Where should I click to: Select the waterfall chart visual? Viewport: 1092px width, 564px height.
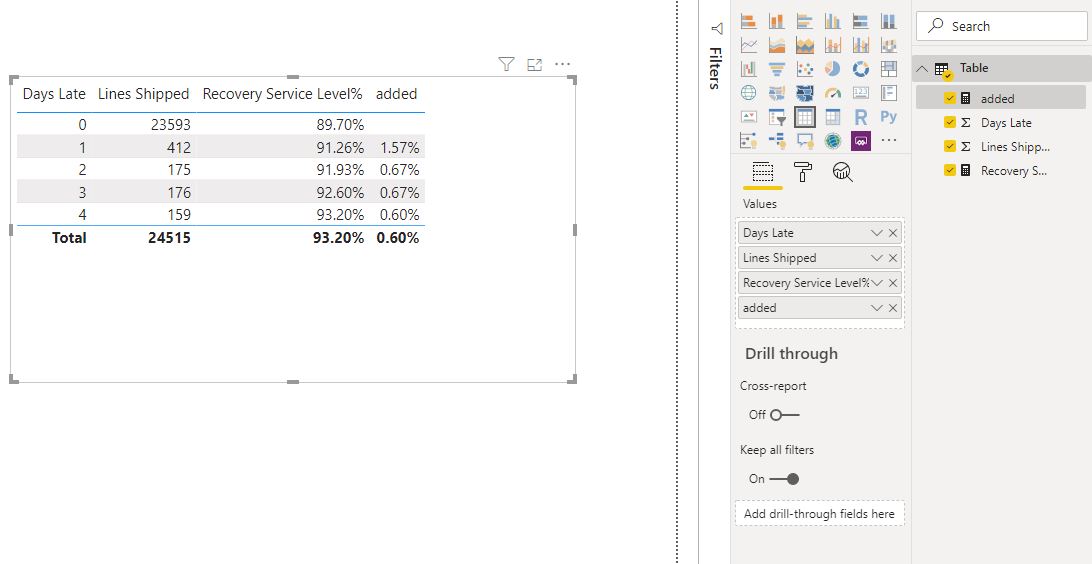749,69
